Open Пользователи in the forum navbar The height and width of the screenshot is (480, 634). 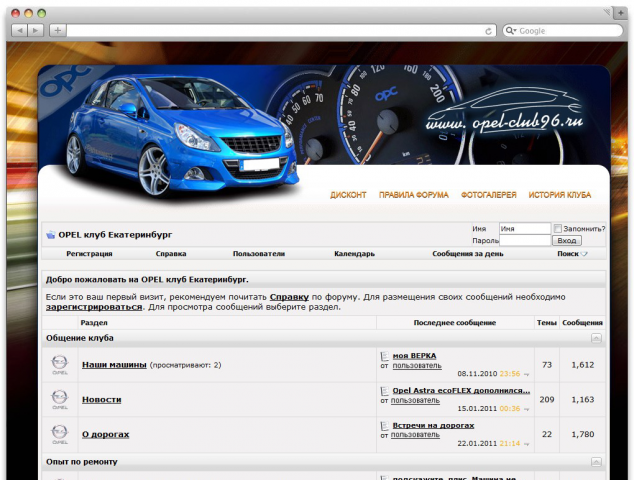pyautogui.click(x=259, y=254)
